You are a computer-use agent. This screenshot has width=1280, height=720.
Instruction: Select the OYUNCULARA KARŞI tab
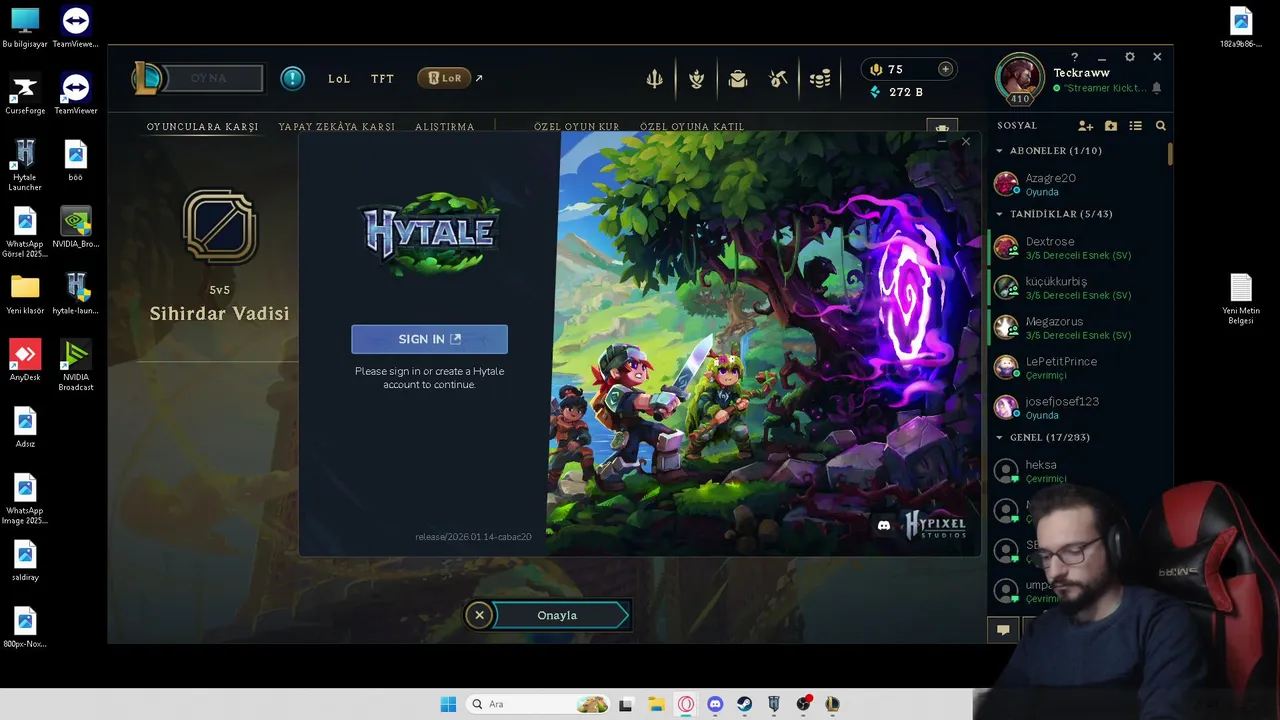[x=202, y=127]
